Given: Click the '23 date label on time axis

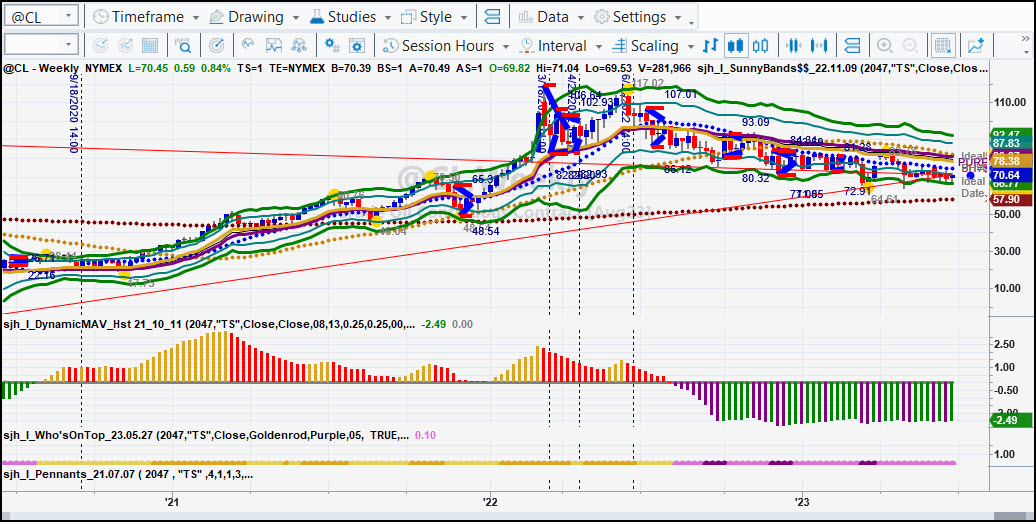Looking at the screenshot, I should coord(802,502).
